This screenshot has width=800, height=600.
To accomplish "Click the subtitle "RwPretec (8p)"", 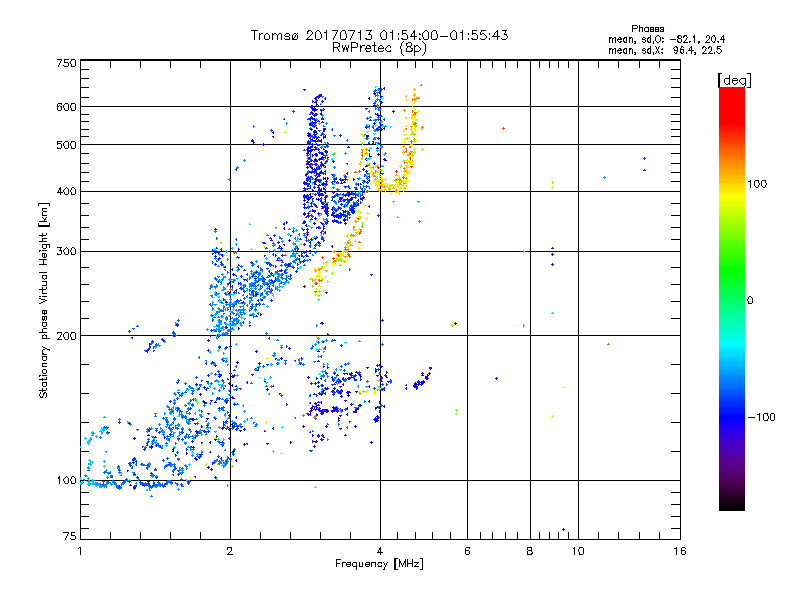I will (x=379, y=48).
